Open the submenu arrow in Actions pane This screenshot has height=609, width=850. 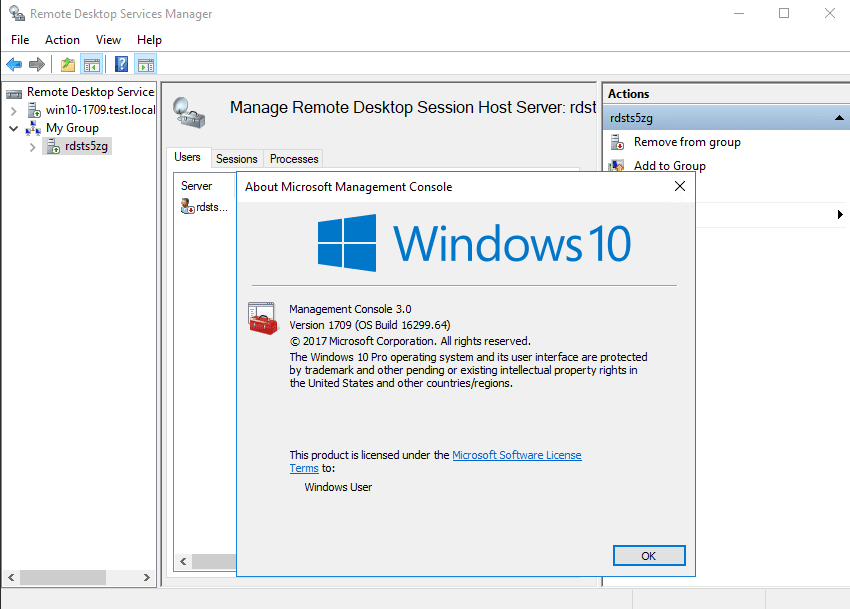pos(840,214)
